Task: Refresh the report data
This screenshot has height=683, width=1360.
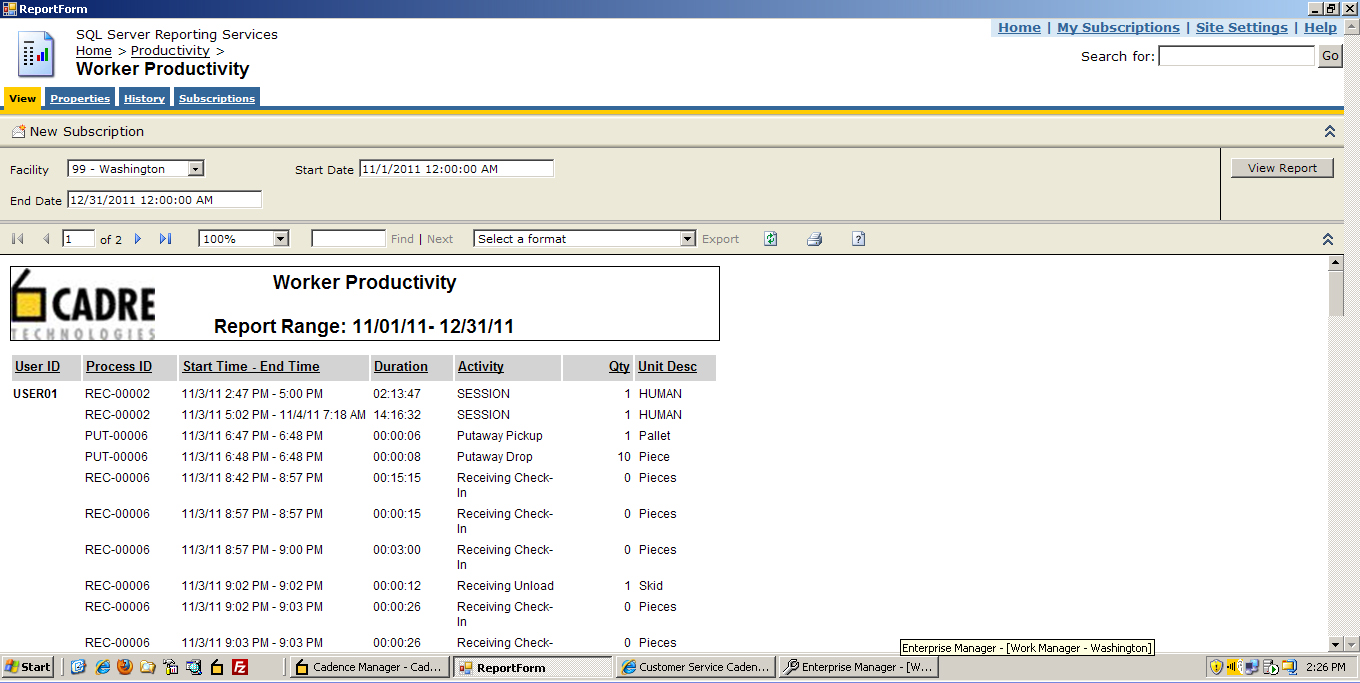Action: [x=770, y=238]
